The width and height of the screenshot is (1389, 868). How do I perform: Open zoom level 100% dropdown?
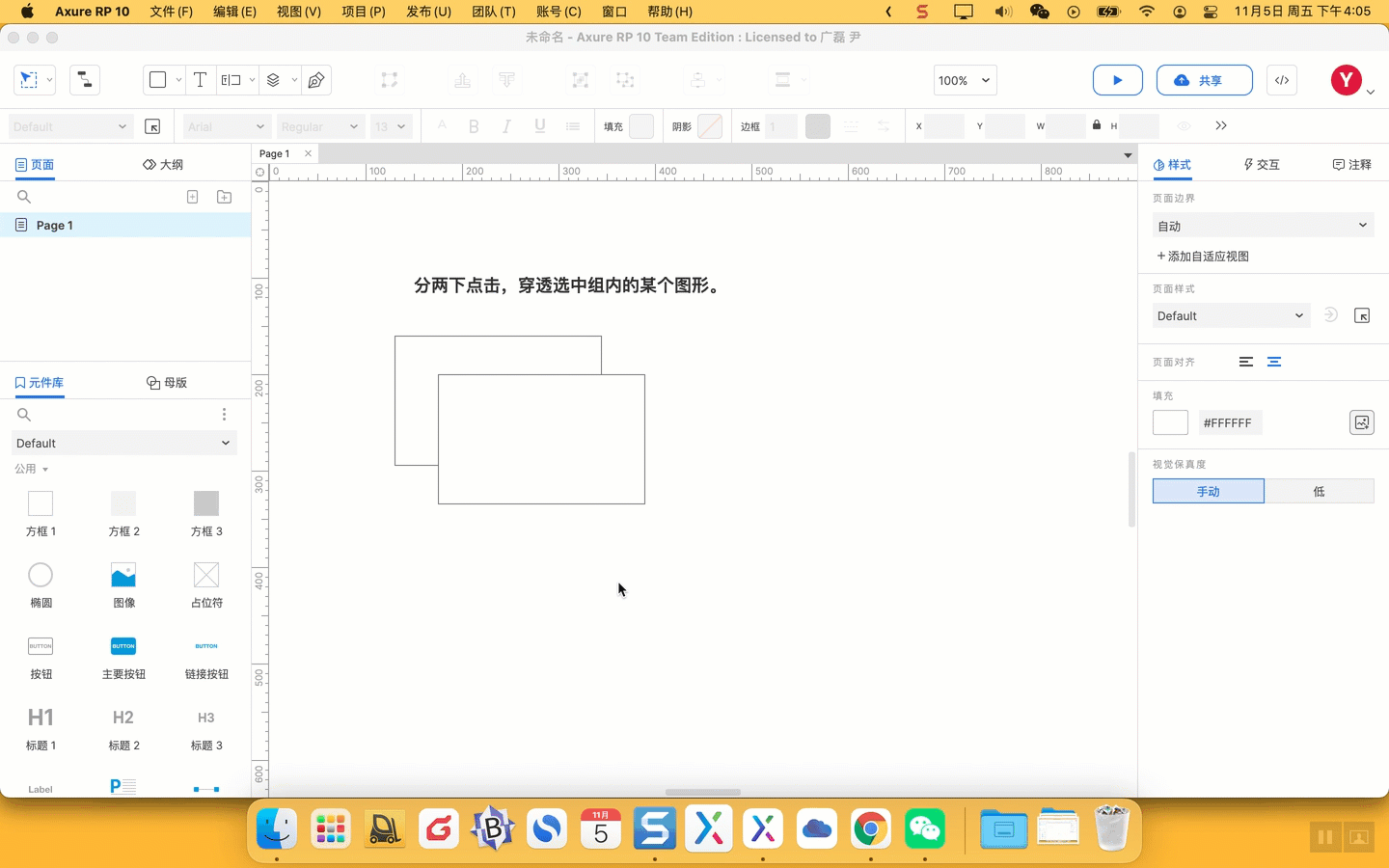[965, 80]
